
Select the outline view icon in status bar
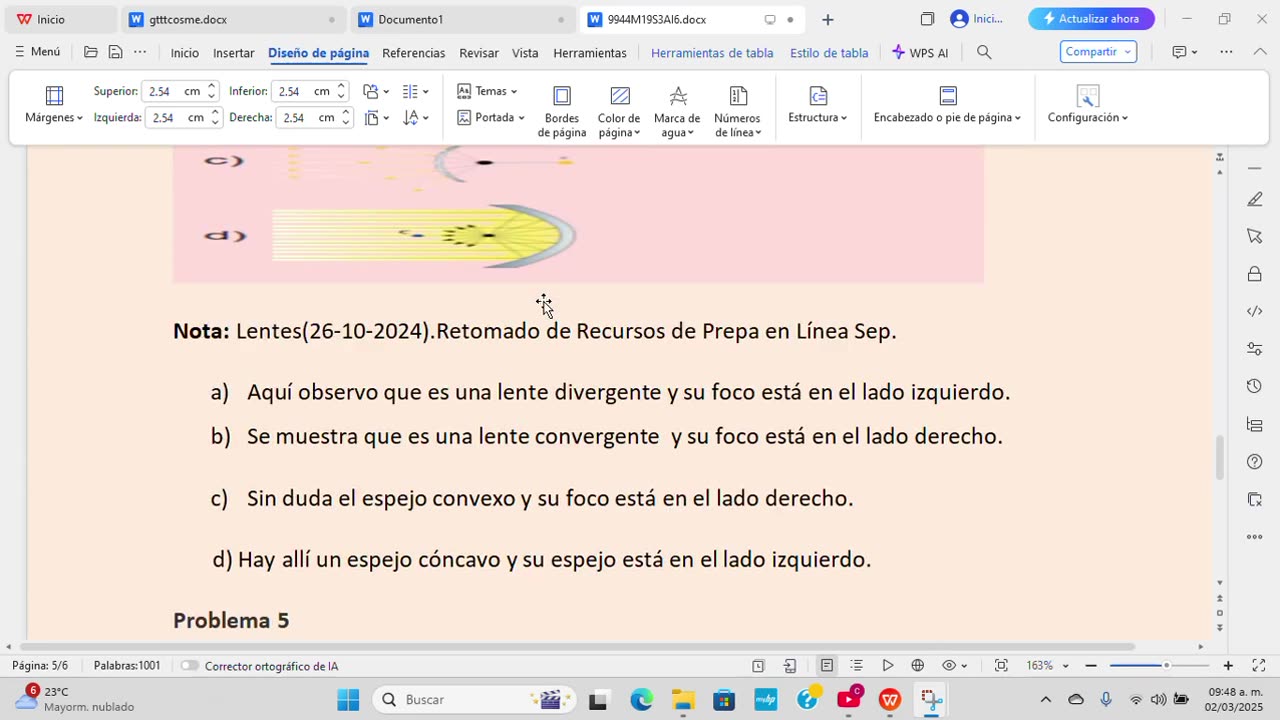[857, 666]
